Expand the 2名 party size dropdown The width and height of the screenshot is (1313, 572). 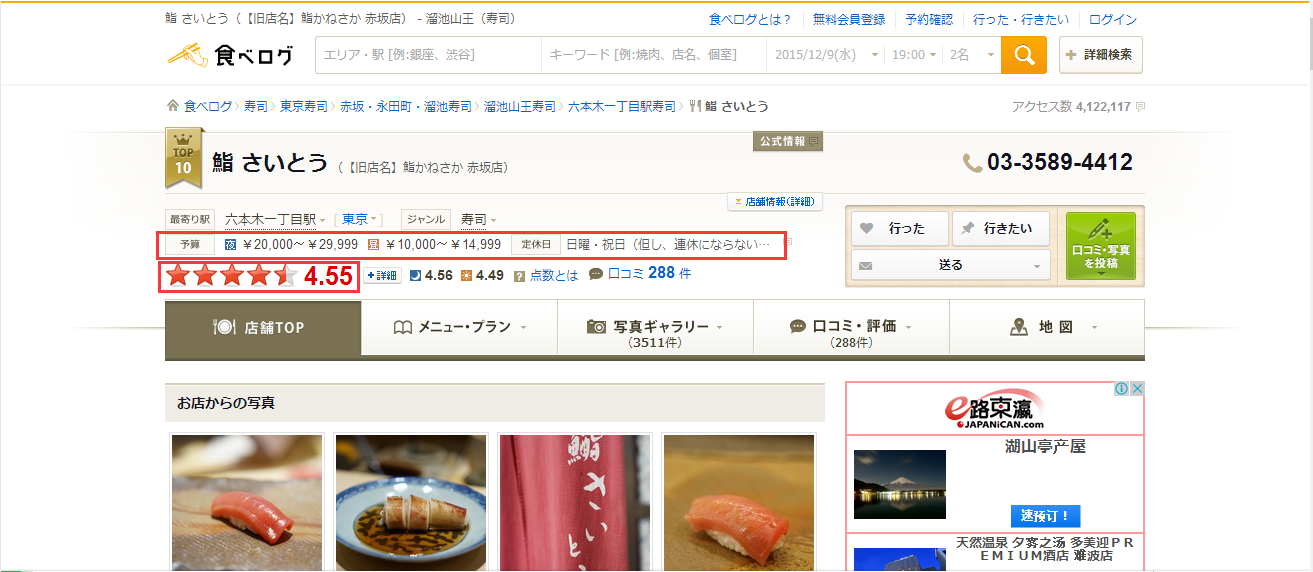(x=972, y=55)
